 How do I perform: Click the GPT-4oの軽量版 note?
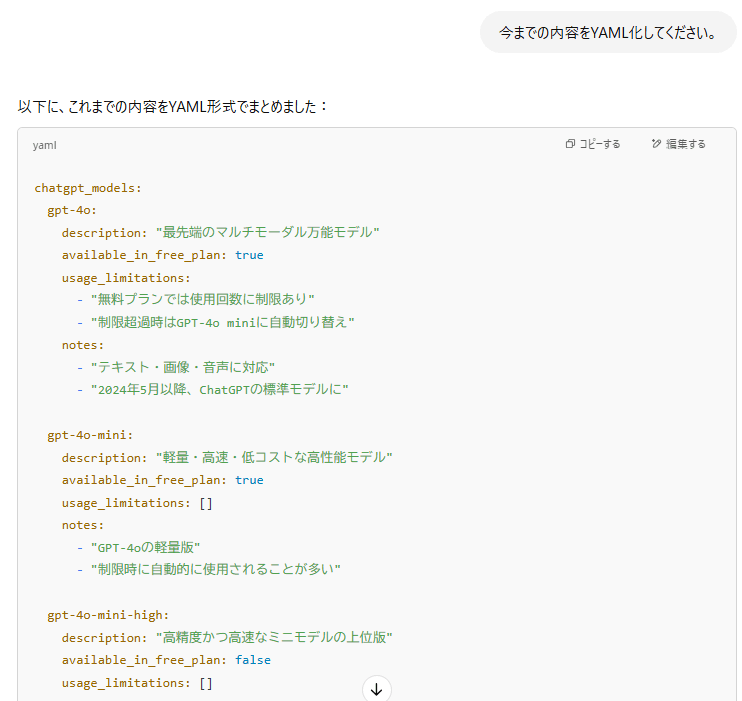[146, 547]
